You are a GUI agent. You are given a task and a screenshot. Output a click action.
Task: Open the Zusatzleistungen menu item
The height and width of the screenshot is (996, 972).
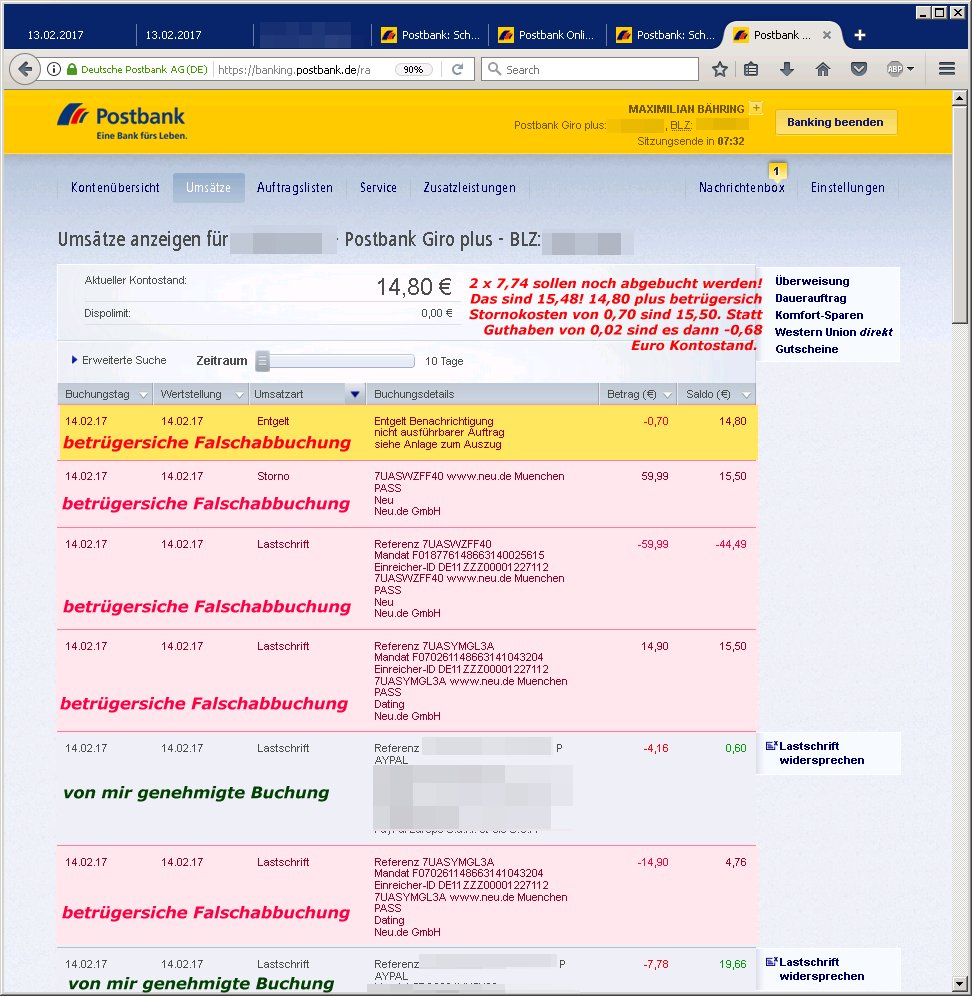click(469, 187)
